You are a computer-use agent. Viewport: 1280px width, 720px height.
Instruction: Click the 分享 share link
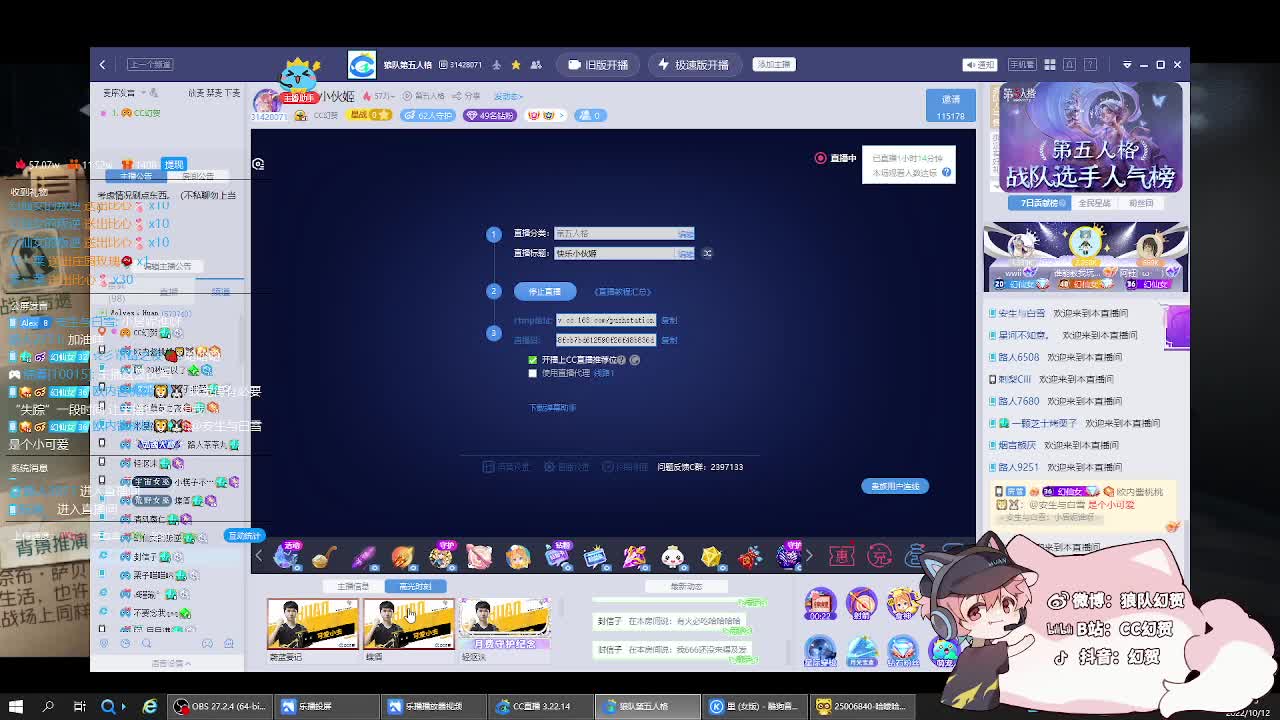pyautogui.click(x=468, y=96)
